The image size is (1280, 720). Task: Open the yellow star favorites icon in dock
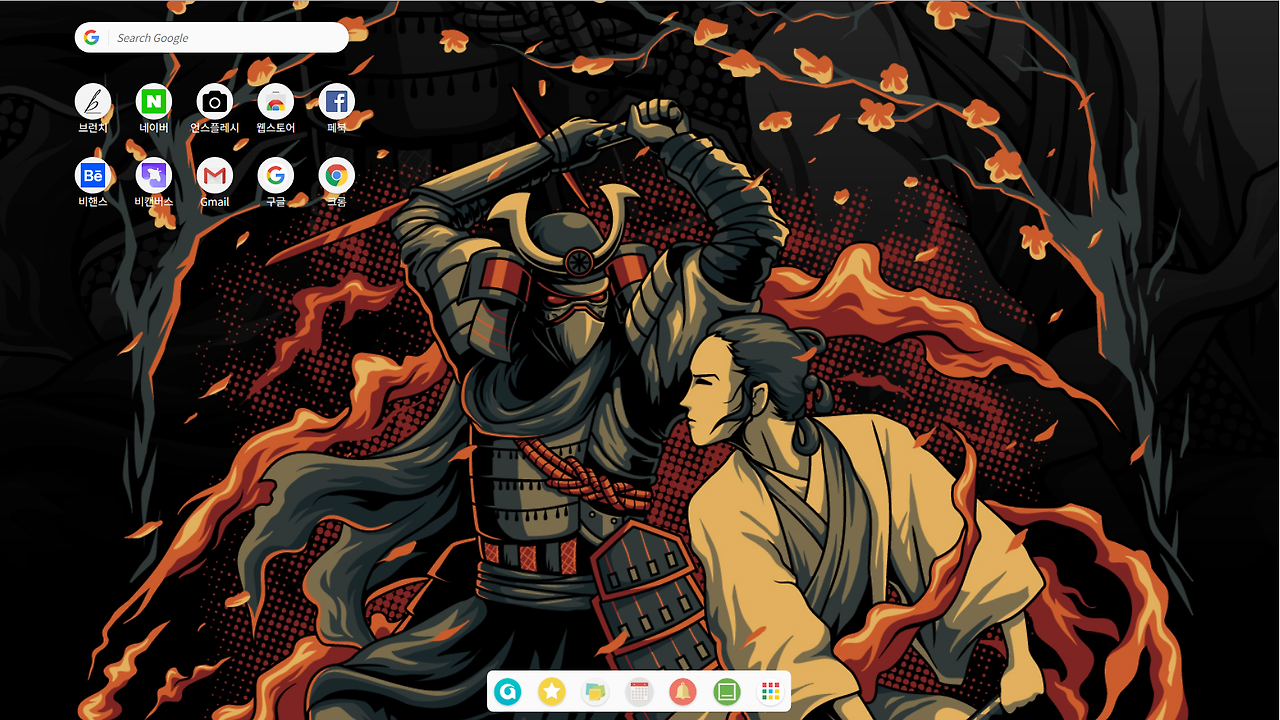click(x=552, y=691)
